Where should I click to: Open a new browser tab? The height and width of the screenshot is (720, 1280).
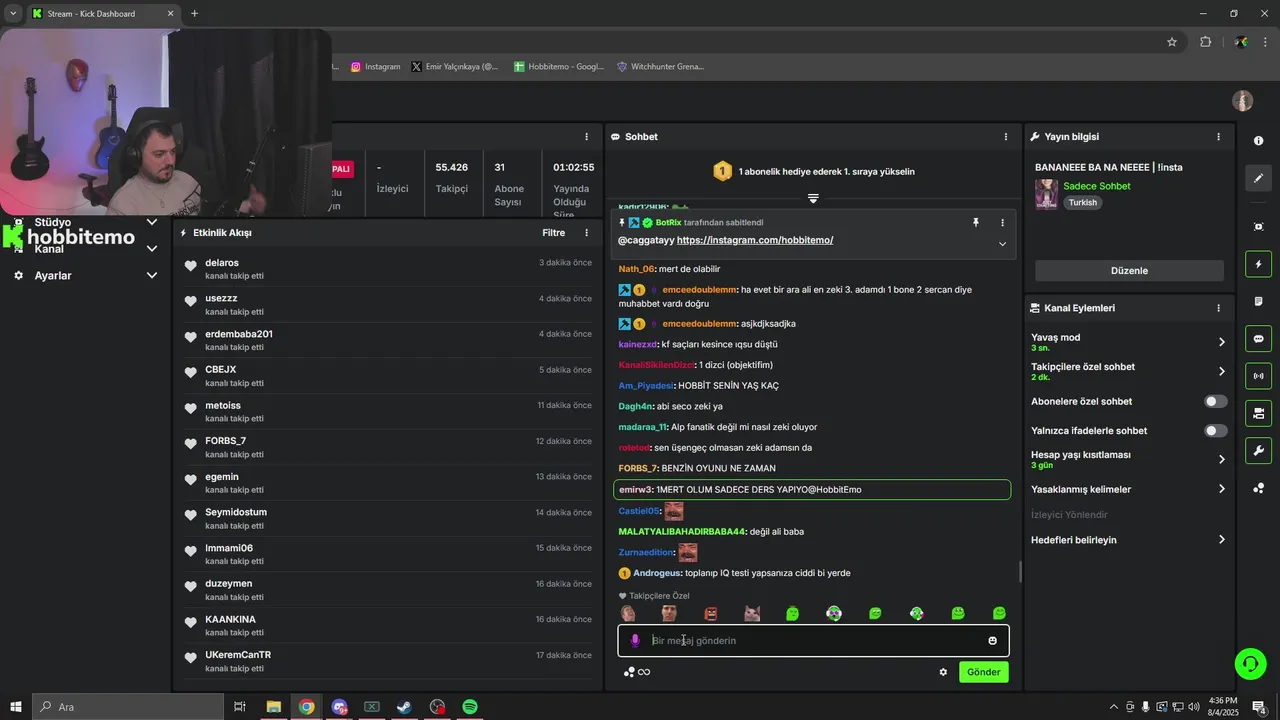[194, 13]
